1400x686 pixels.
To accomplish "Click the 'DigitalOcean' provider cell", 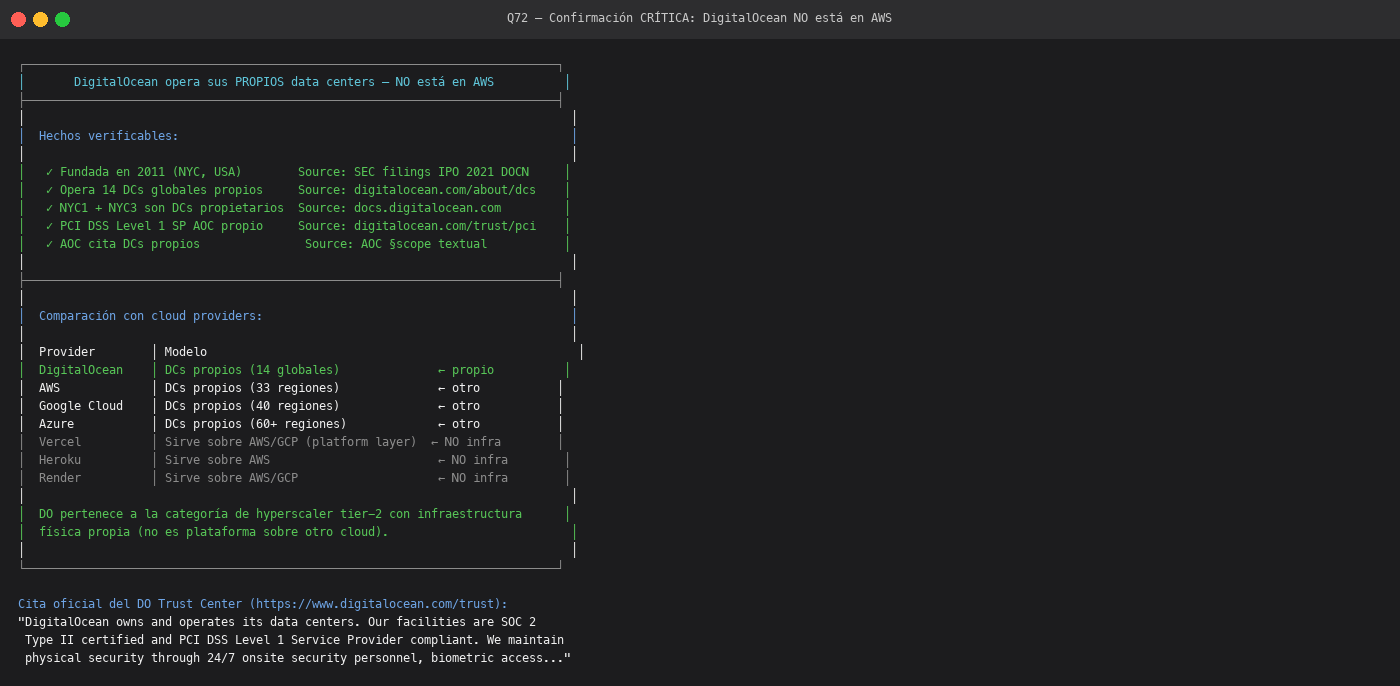I will pos(81,370).
